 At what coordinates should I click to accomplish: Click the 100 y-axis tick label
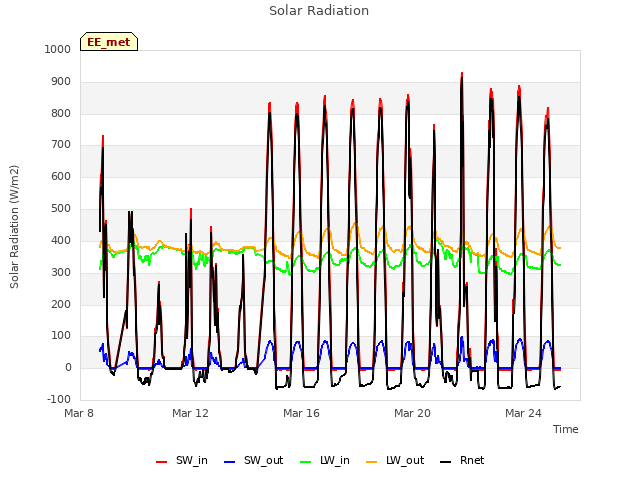pyautogui.click(x=61, y=336)
